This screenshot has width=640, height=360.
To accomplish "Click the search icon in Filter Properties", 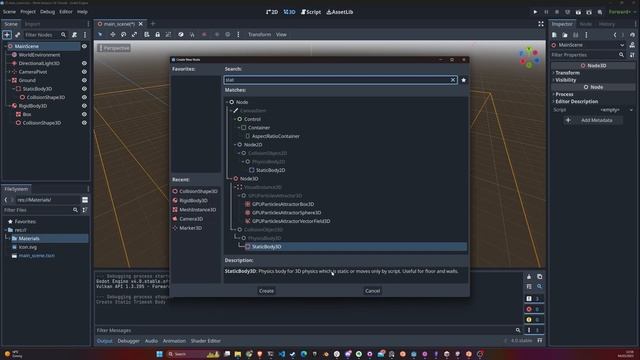I will click(x=621, y=55).
